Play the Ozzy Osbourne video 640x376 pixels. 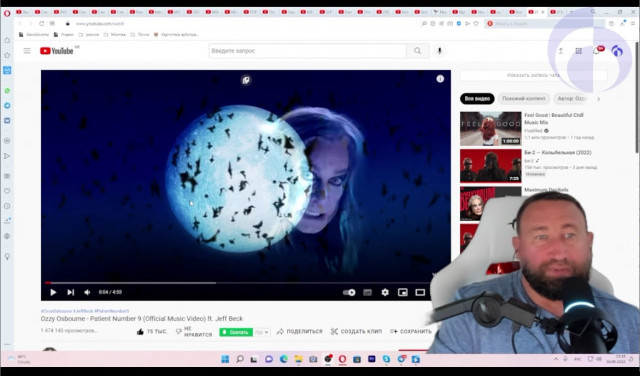[x=53, y=292]
